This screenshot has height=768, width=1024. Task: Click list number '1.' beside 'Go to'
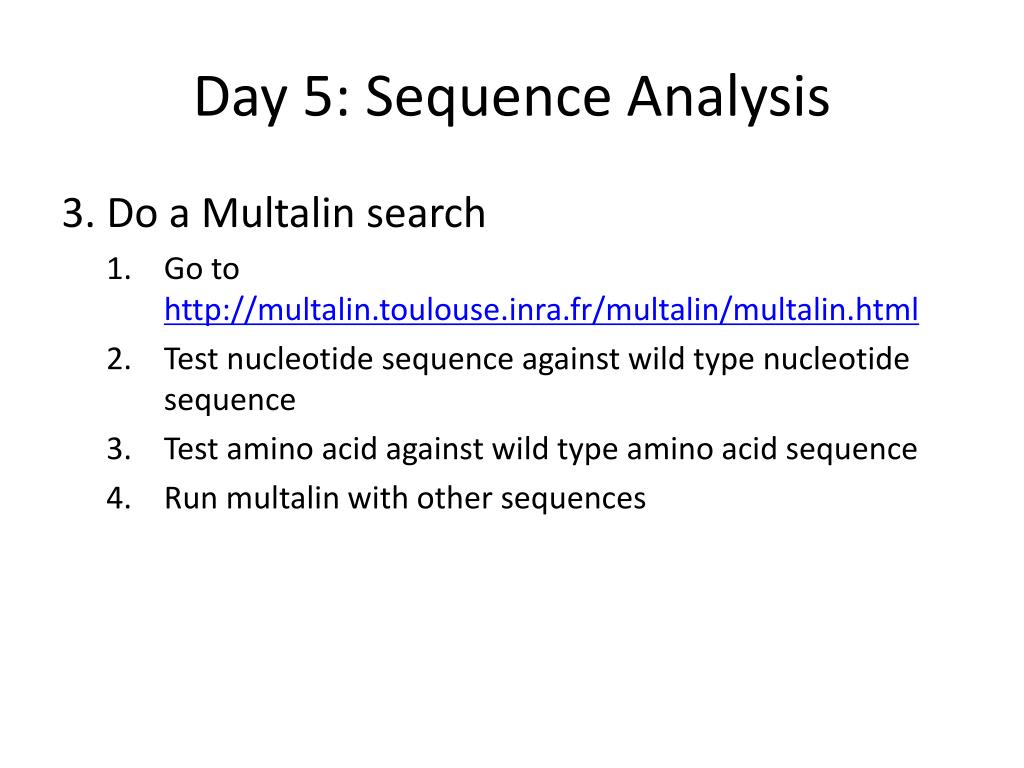119,269
